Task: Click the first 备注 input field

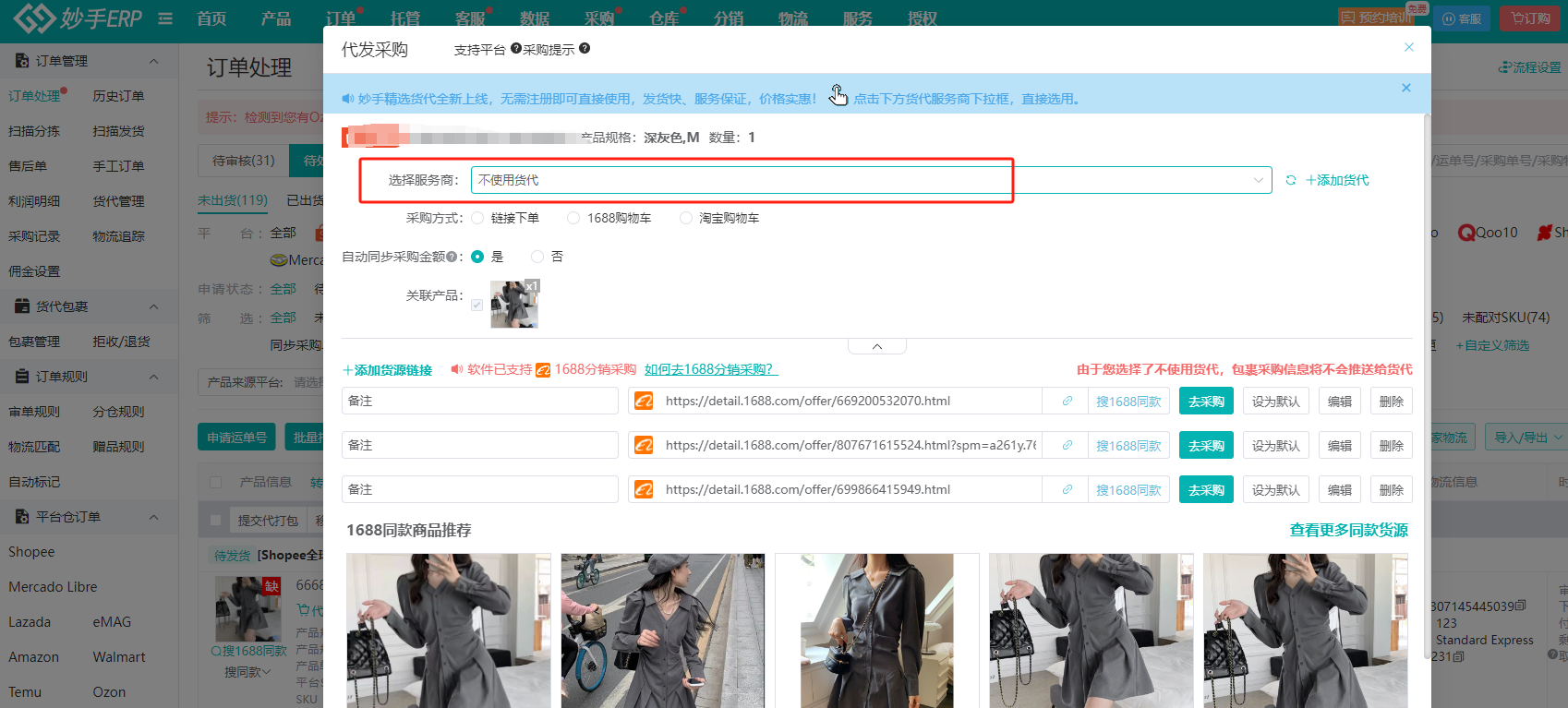Action: (x=479, y=402)
